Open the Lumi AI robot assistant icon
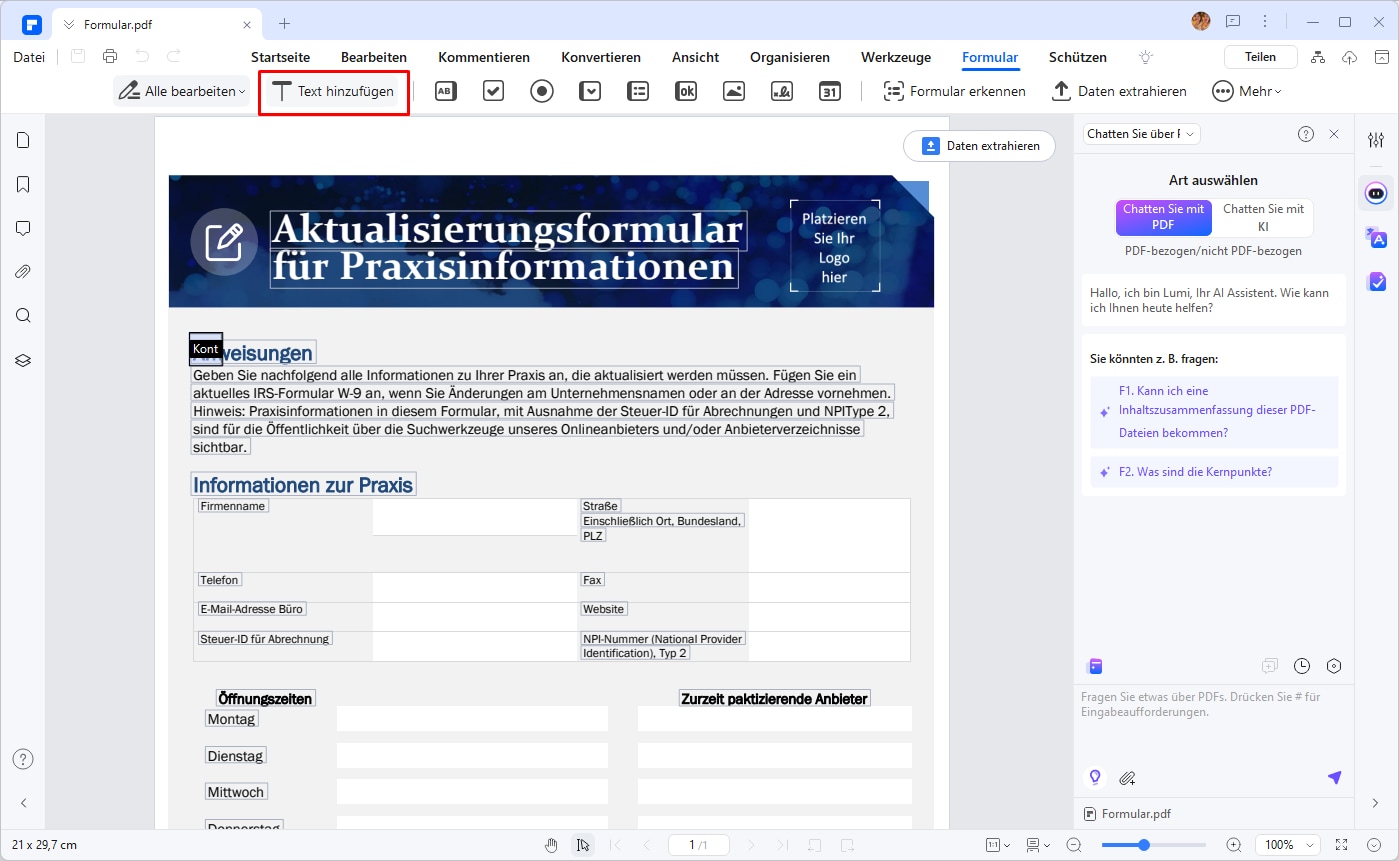 pyautogui.click(x=1376, y=192)
